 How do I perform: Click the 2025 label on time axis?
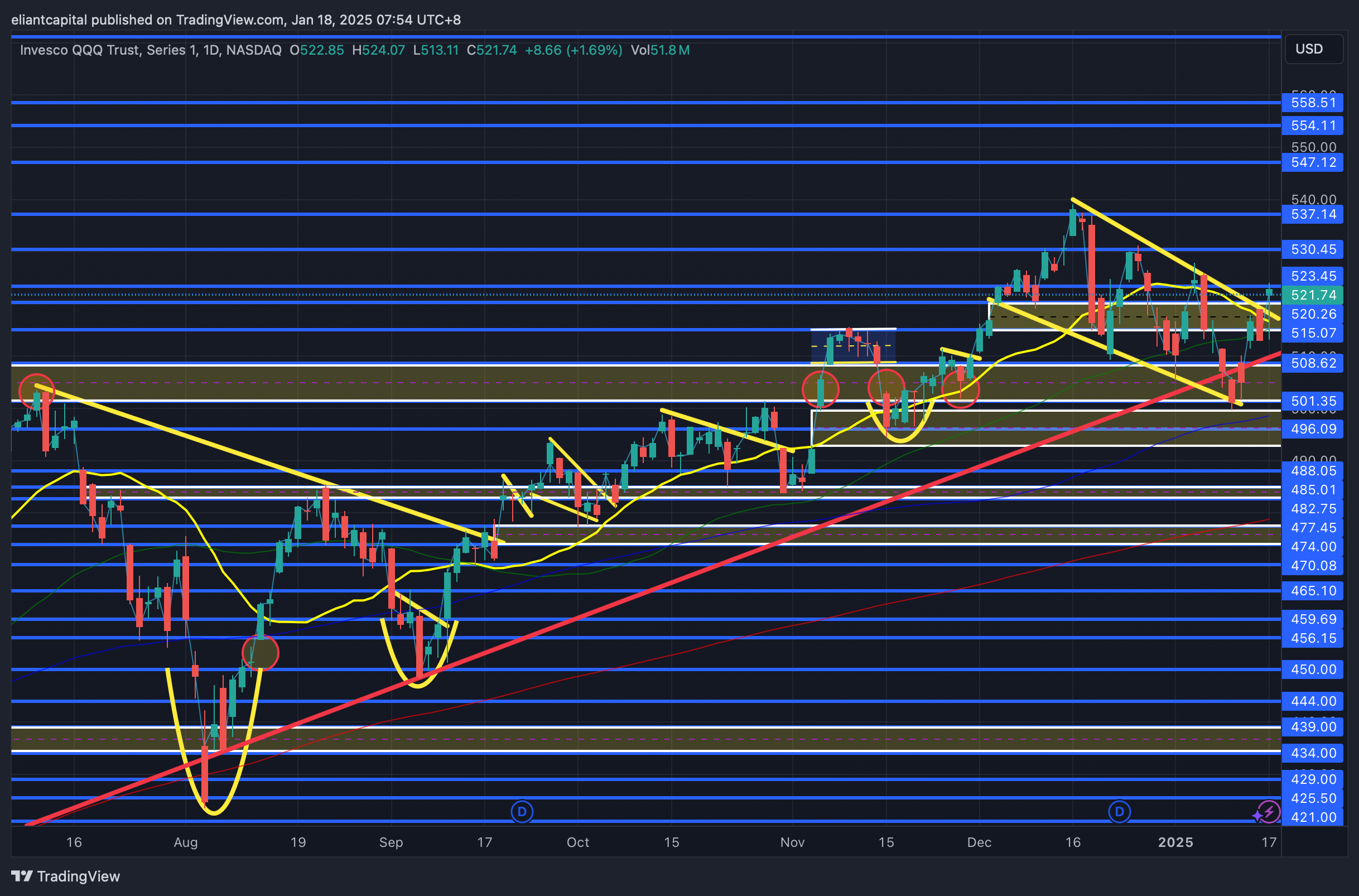1175,842
